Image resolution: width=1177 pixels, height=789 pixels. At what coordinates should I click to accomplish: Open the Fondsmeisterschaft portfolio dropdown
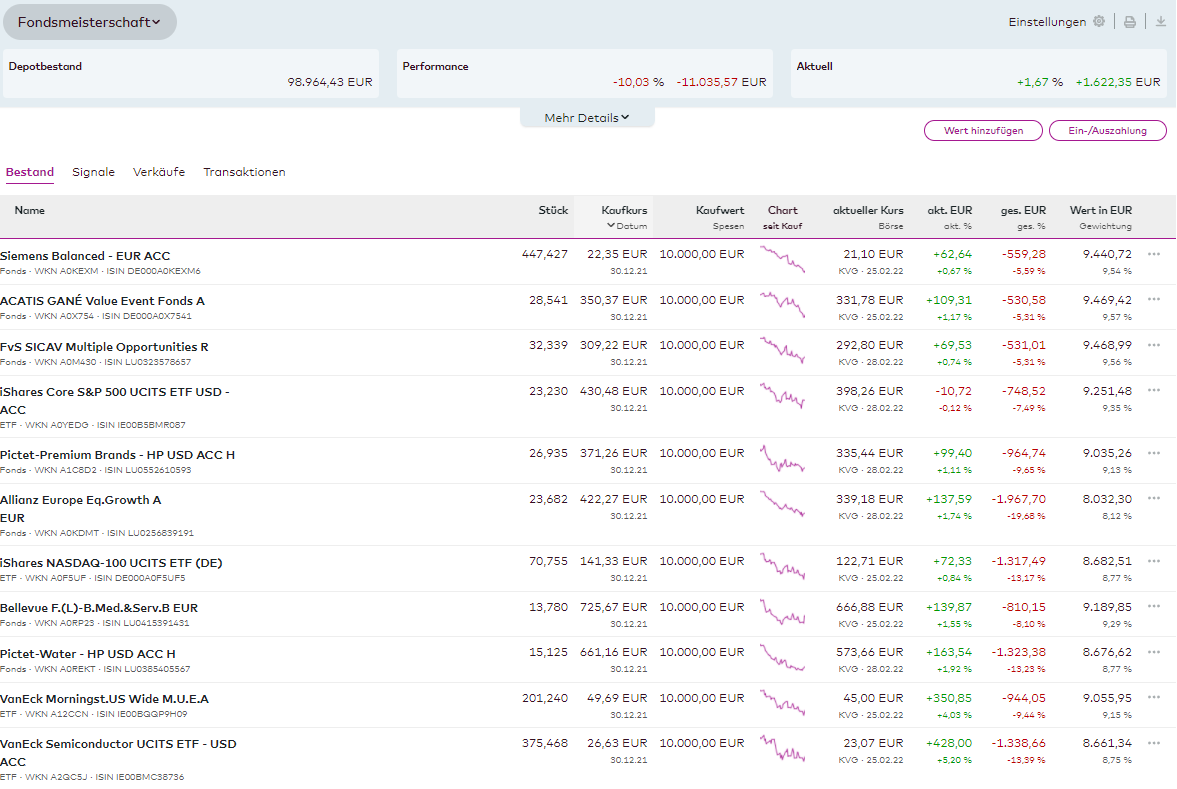[89, 22]
